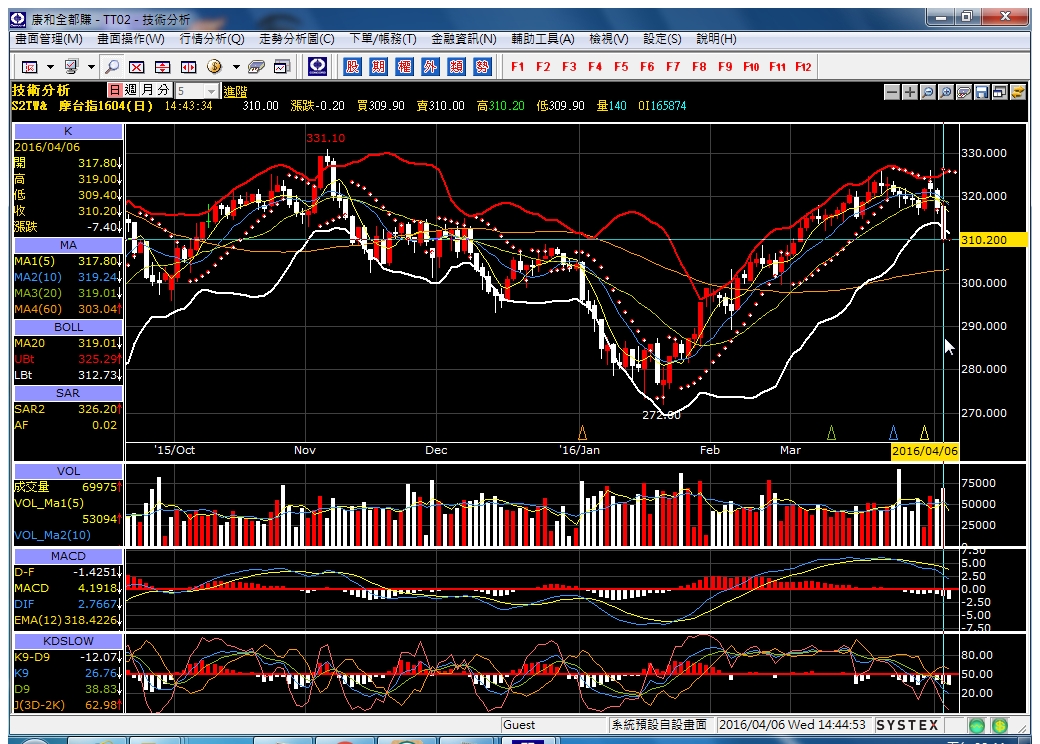Click the Concord logo toolbar icon
This screenshot has width=1040, height=744.
pos(318,66)
